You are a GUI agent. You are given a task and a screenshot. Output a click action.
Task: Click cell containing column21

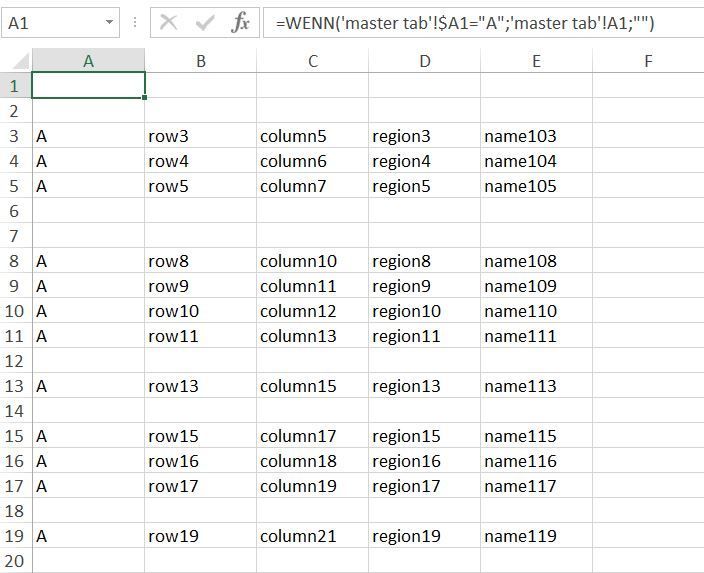[x=312, y=536]
